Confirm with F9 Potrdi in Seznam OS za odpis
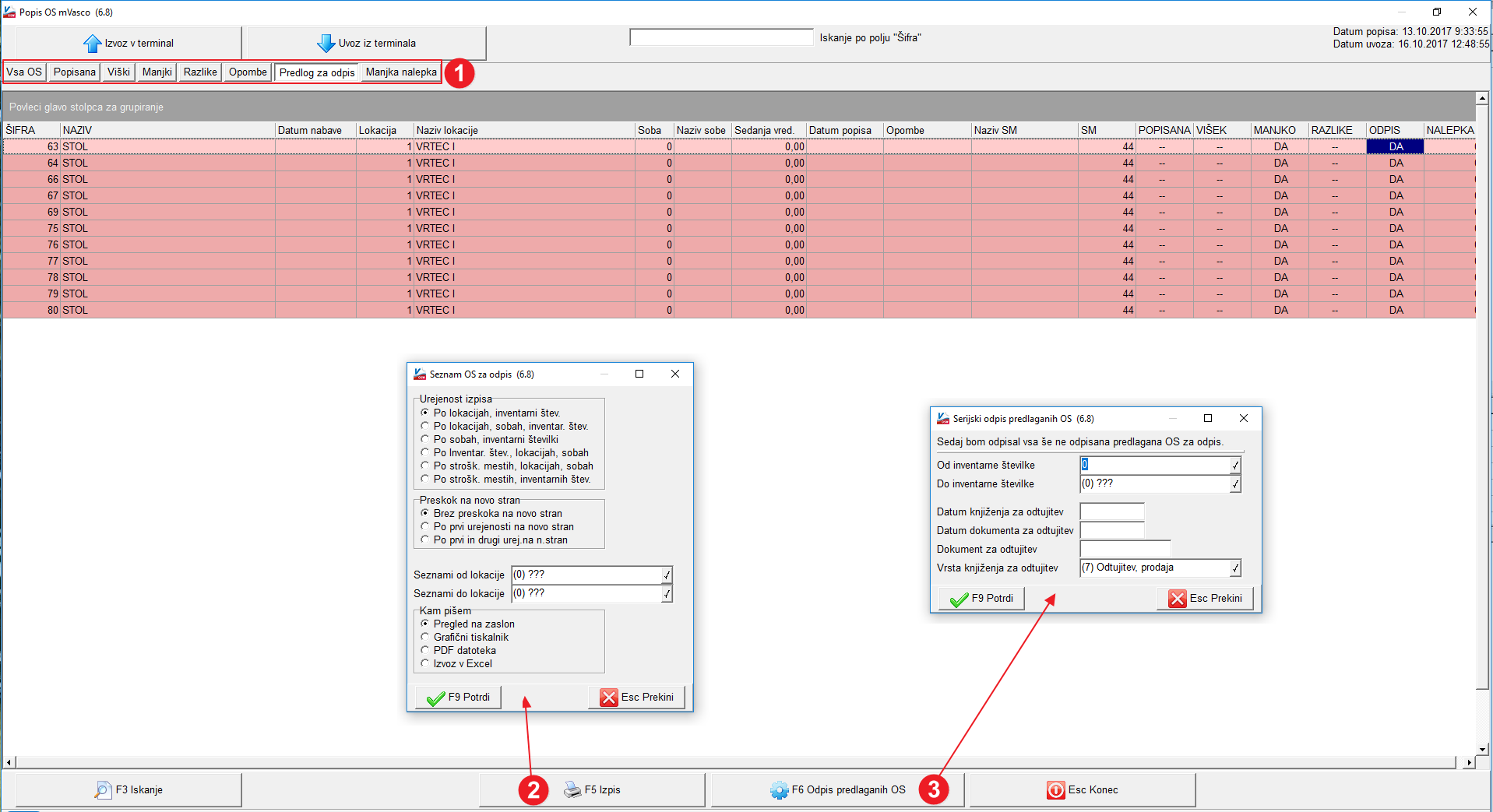The height and width of the screenshot is (812, 1493). (x=458, y=698)
